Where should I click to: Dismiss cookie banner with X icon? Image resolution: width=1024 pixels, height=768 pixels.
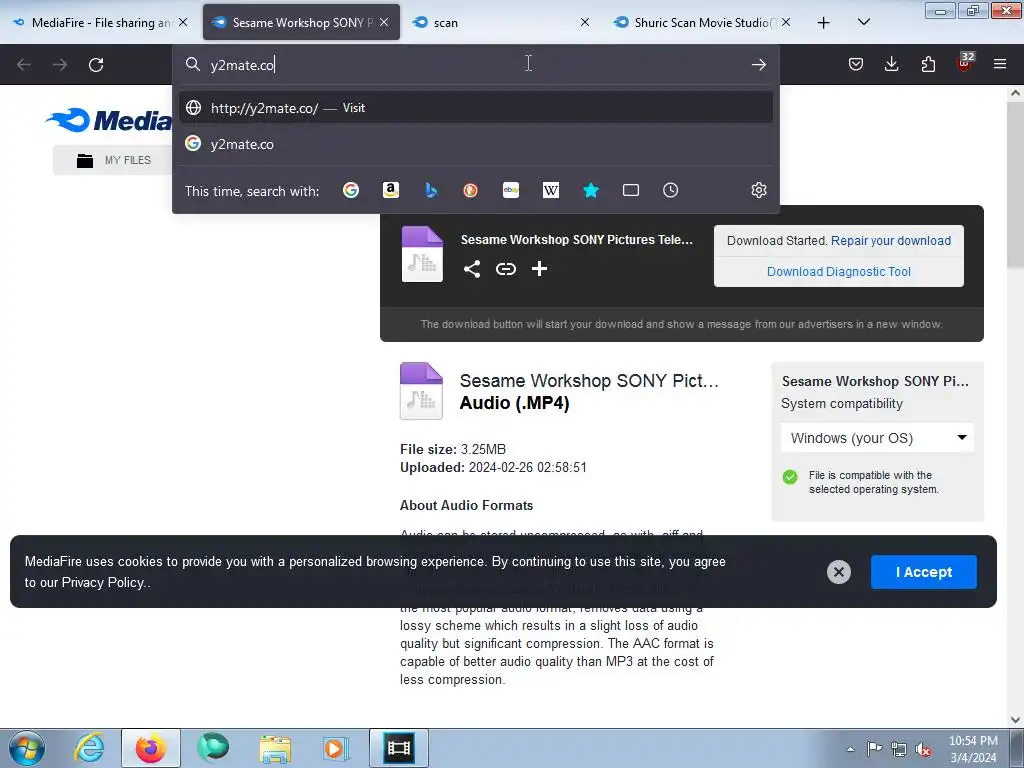click(839, 572)
